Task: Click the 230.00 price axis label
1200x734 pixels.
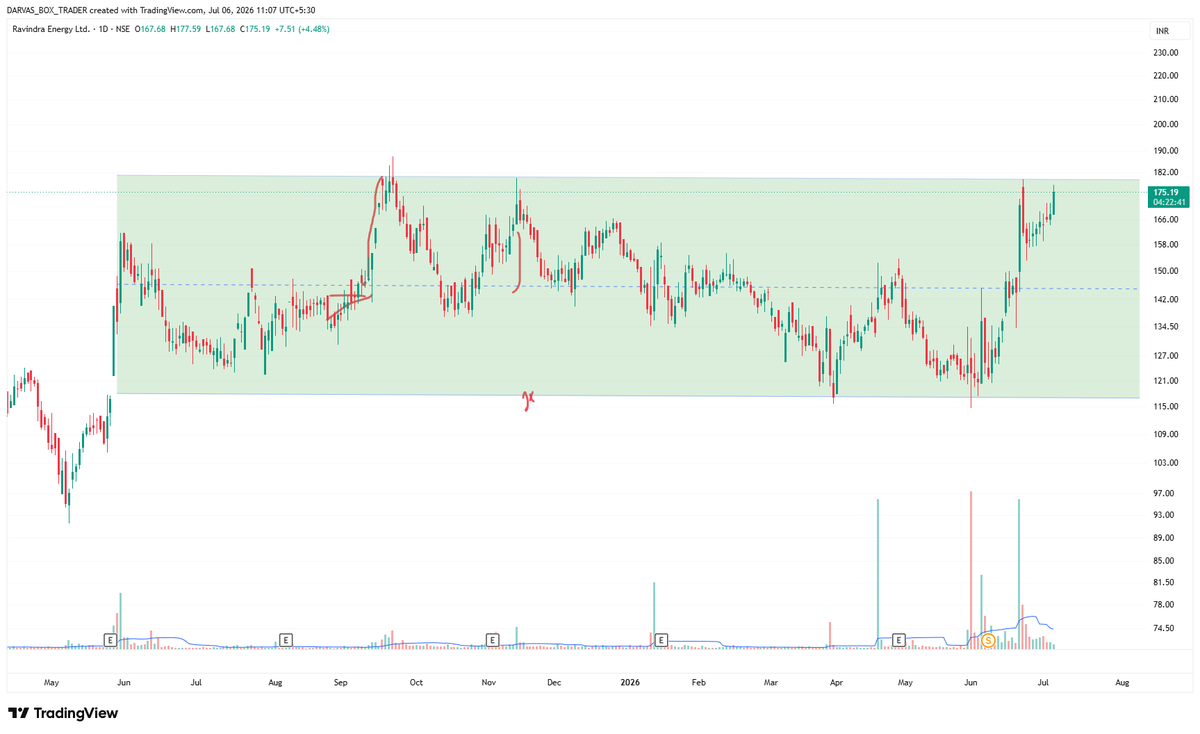Action: pos(1165,52)
